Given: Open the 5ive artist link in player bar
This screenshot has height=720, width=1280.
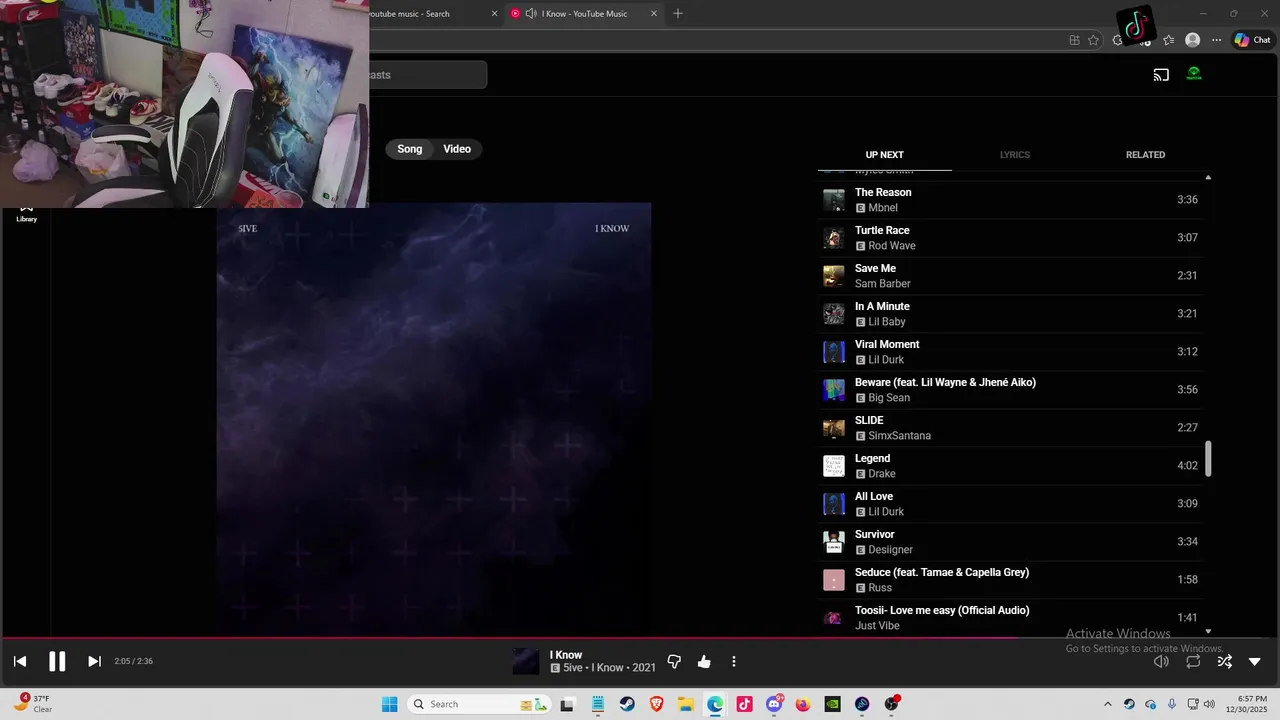Looking at the screenshot, I should coord(573,668).
